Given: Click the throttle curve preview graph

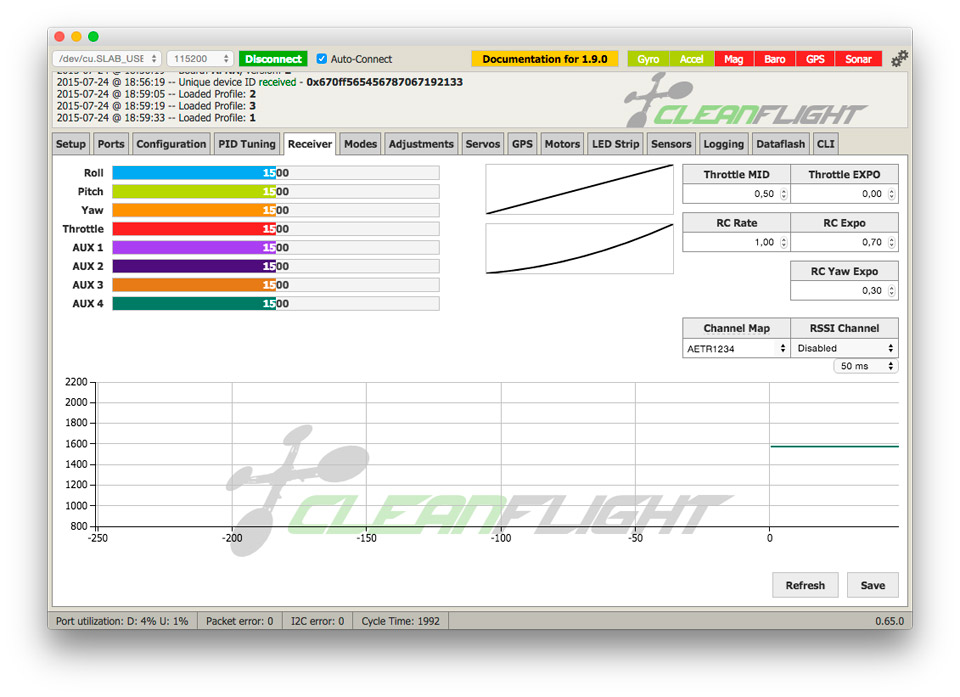Looking at the screenshot, I should click(x=579, y=189).
